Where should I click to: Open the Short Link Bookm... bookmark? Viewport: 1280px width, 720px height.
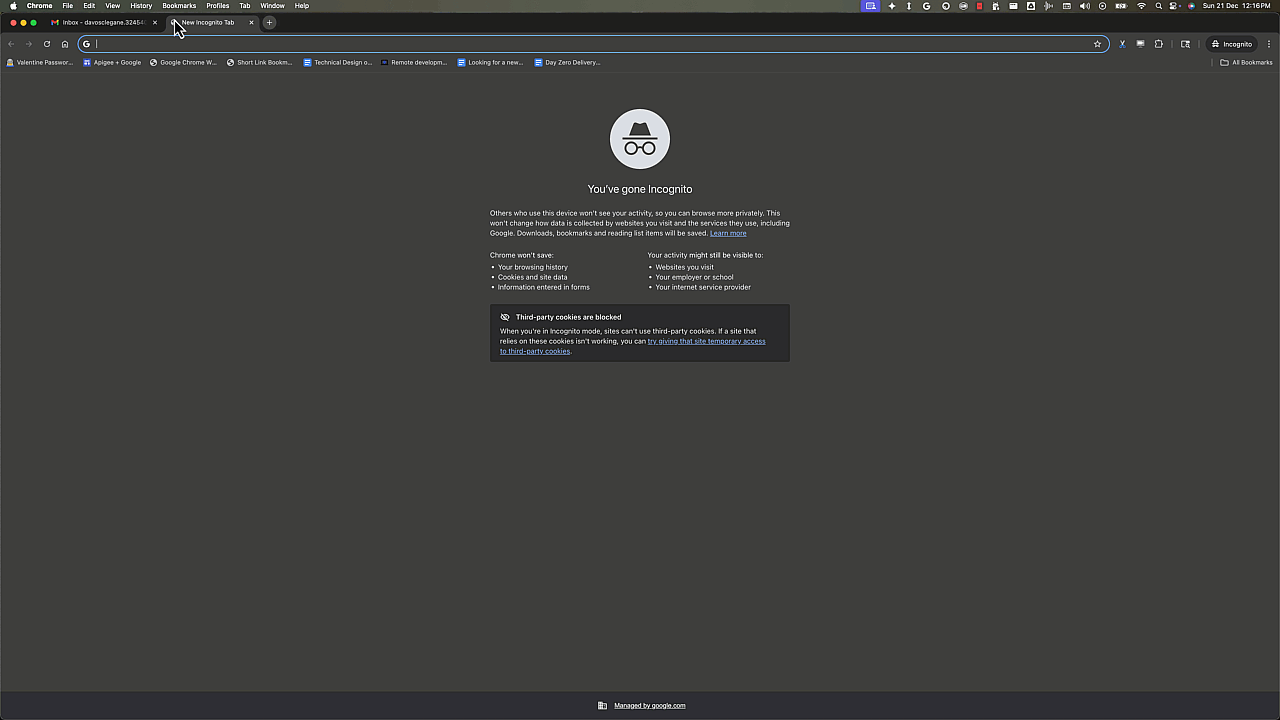click(260, 62)
